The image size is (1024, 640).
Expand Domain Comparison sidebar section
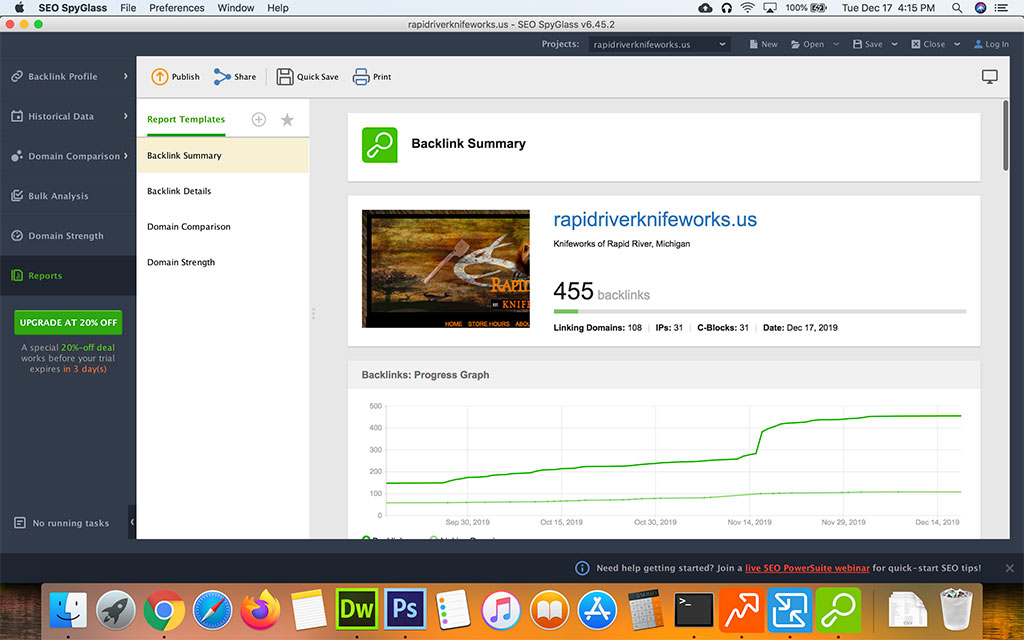[68, 156]
